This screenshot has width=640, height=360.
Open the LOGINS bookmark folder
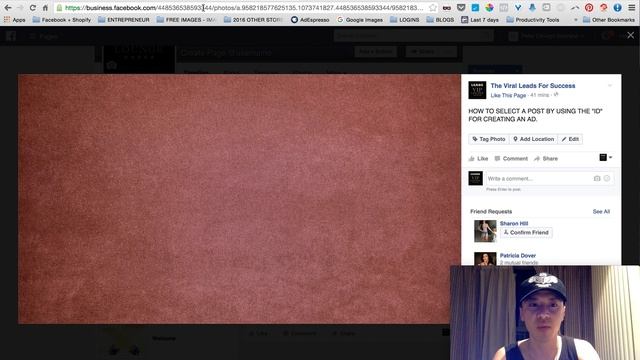point(404,20)
